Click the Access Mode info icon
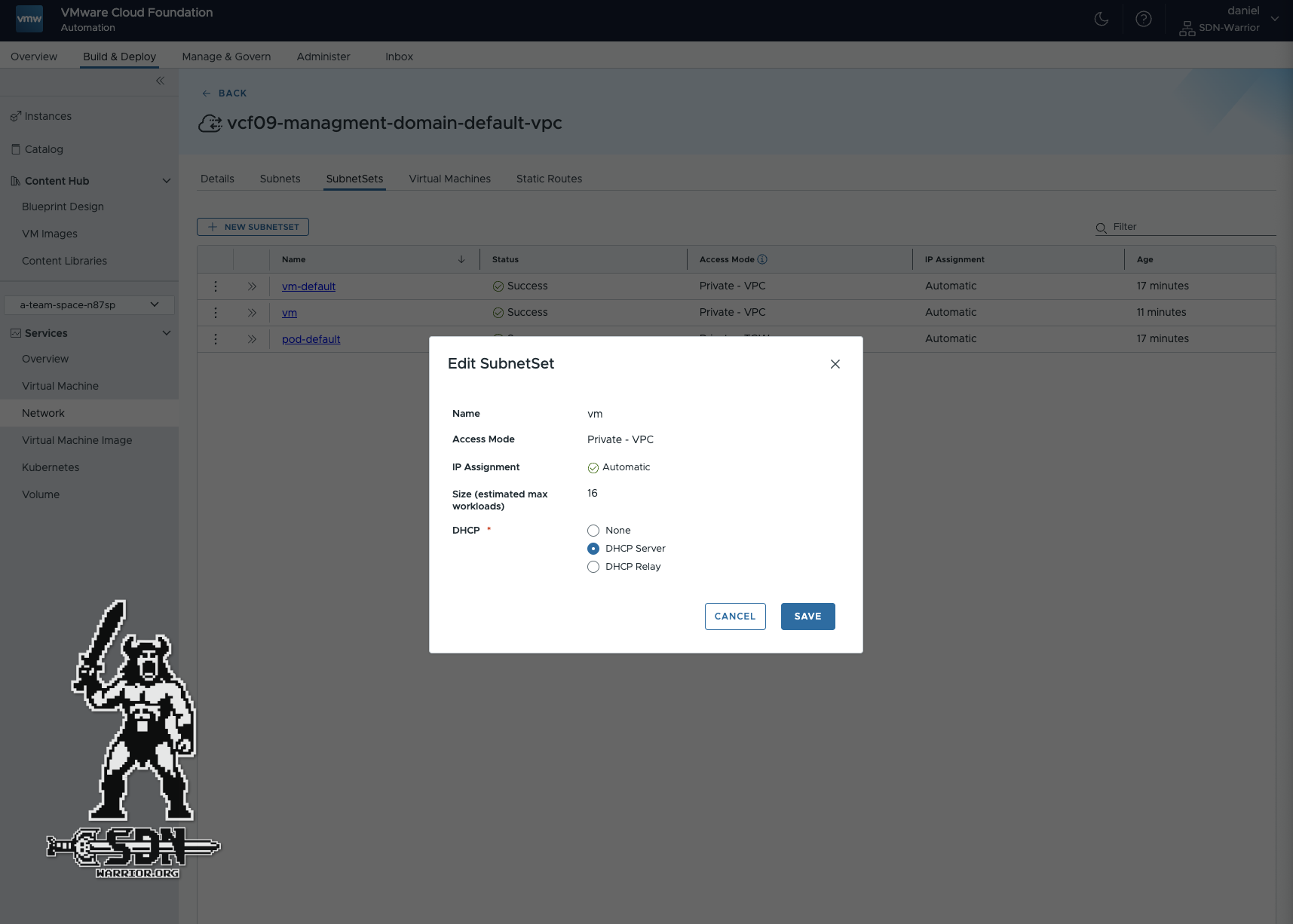The height and width of the screenshot is (924, 1293). tap(762, 259)
